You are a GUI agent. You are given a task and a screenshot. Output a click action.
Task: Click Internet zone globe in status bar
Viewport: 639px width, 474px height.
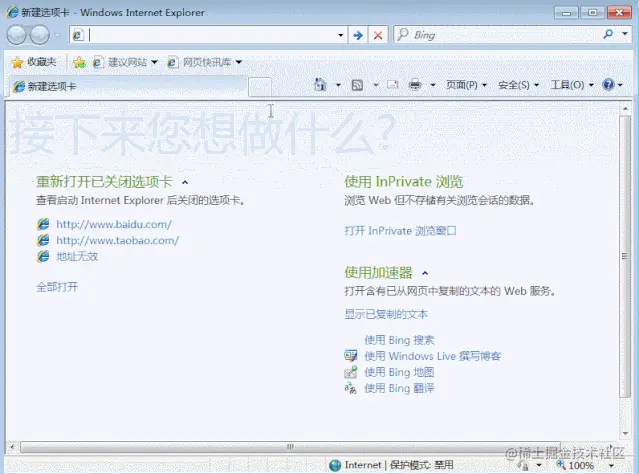[x=335, y=465]
